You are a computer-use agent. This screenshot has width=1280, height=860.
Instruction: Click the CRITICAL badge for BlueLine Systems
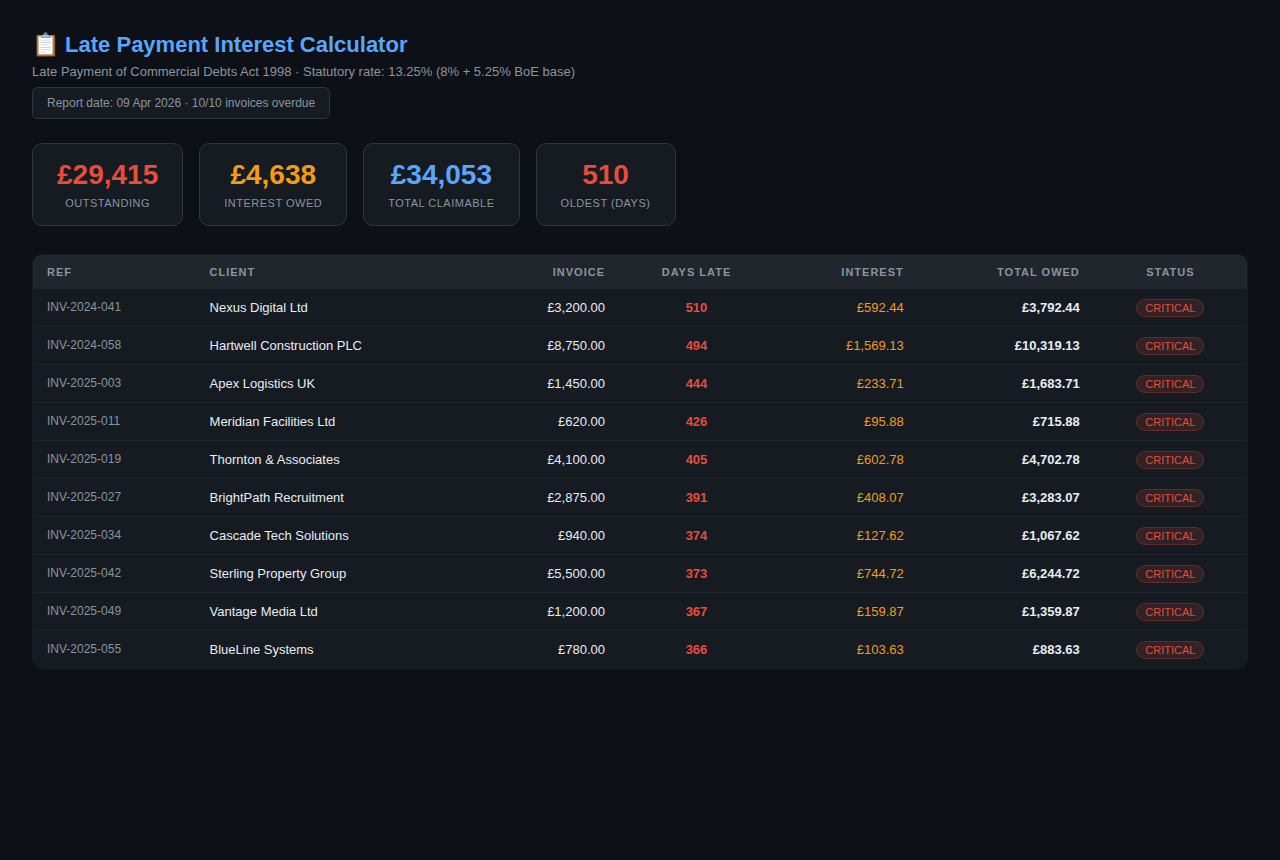[1169, 650]
